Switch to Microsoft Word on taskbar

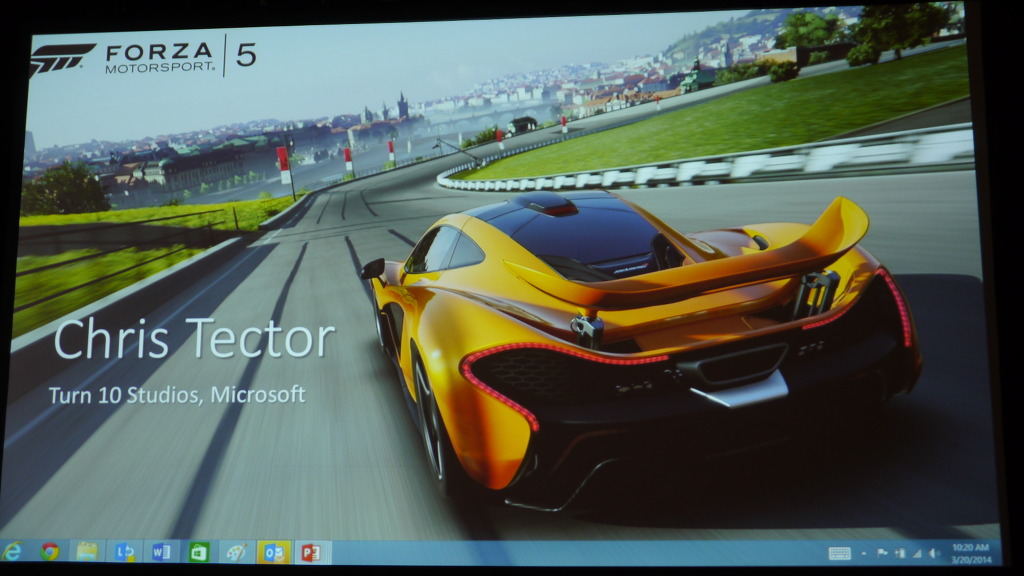161,552
